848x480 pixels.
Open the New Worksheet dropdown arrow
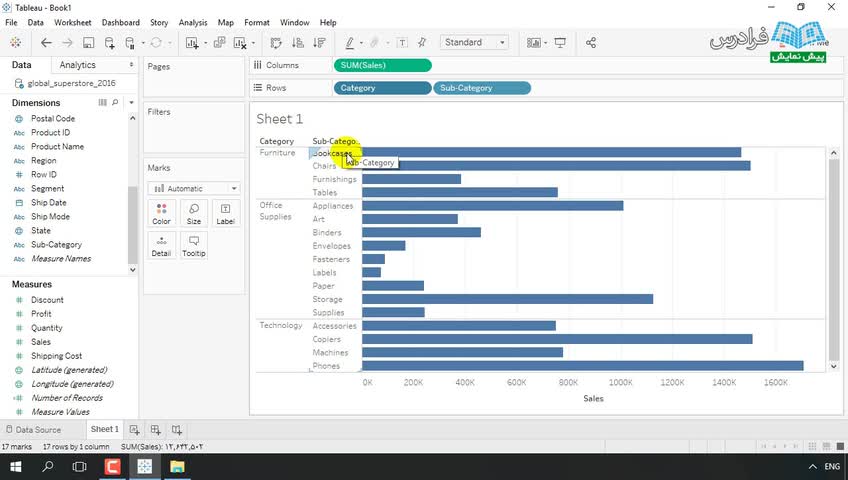pos(206,43)
